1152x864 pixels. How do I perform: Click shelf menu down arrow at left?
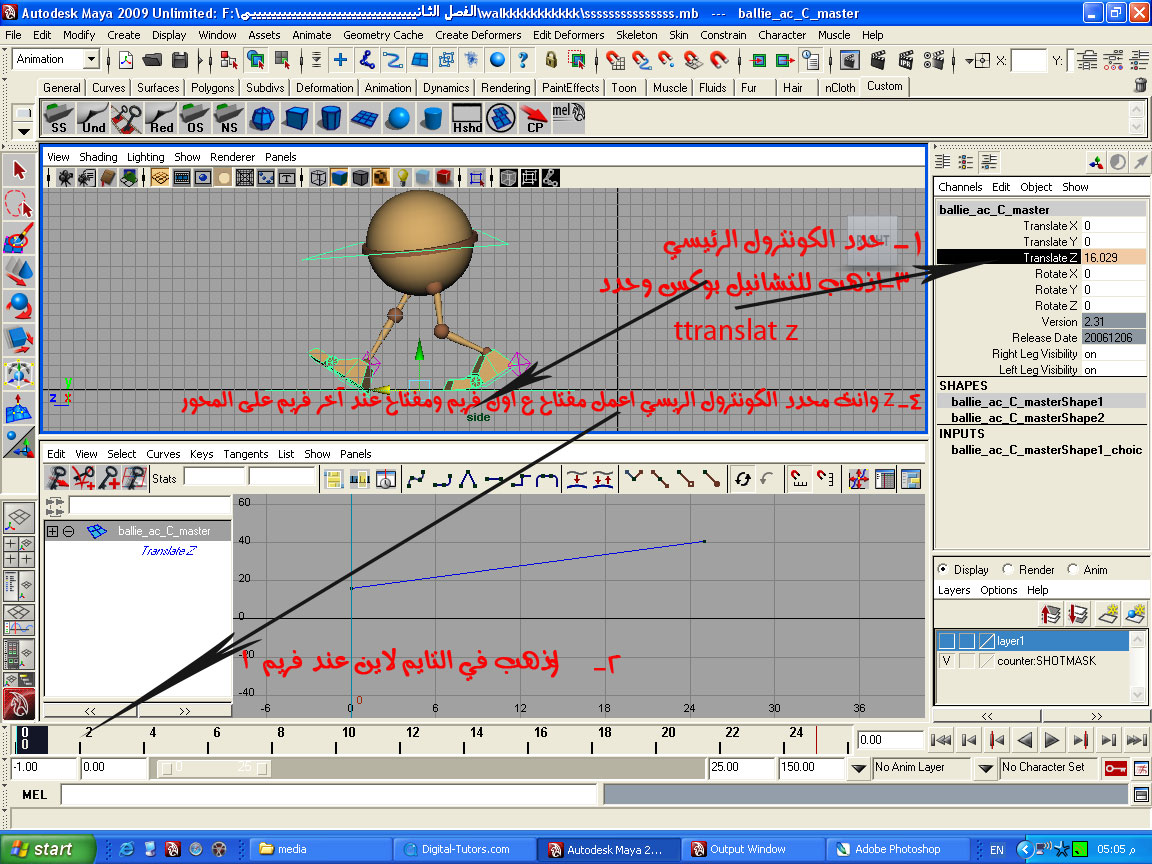24,132
